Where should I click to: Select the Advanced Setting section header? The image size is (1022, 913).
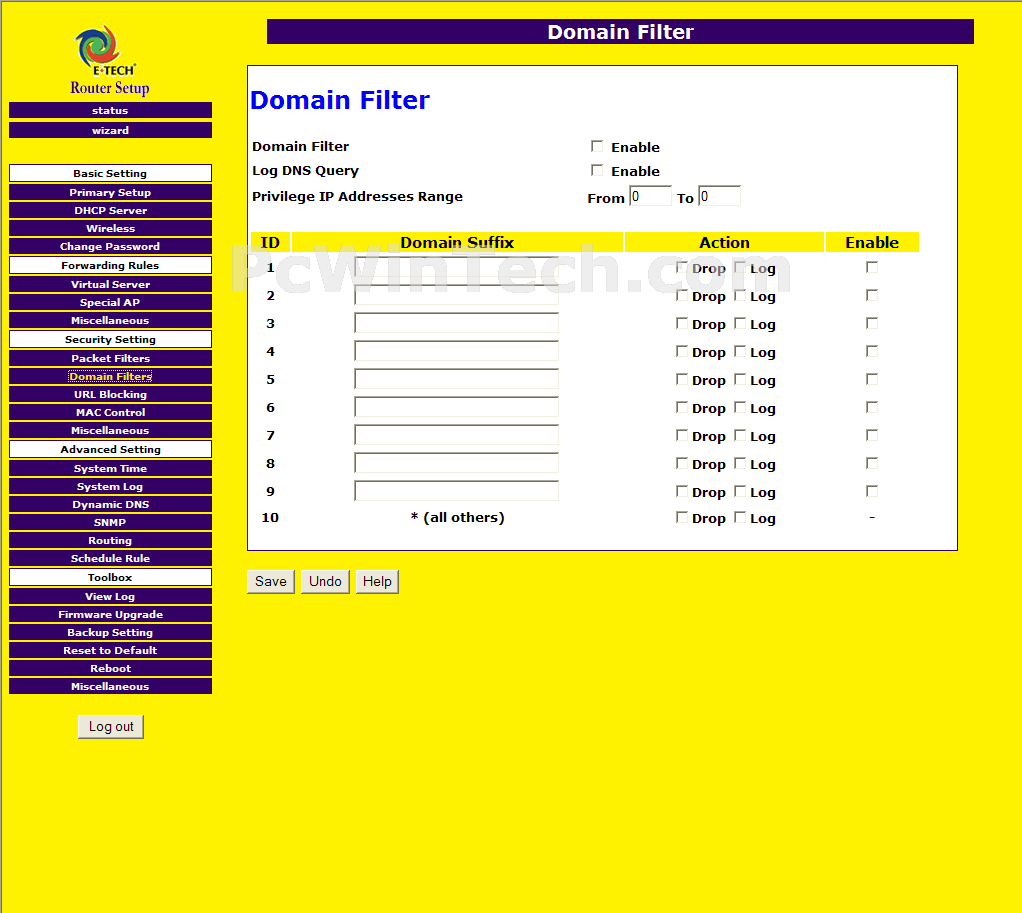pos(110,450)
